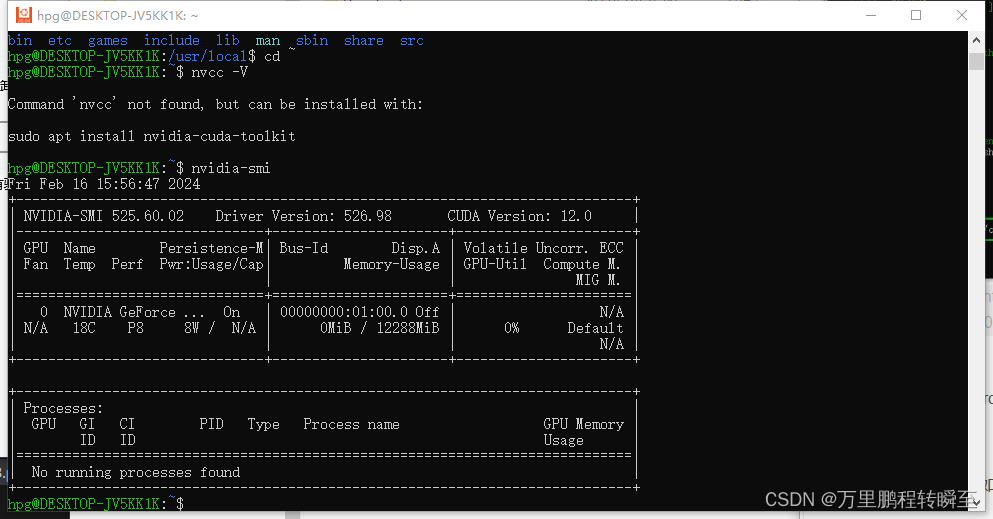
Task: Click 'NVIDIA GeForce ...' GPU name
Action: pyautogui.click(x=134, y=312)
